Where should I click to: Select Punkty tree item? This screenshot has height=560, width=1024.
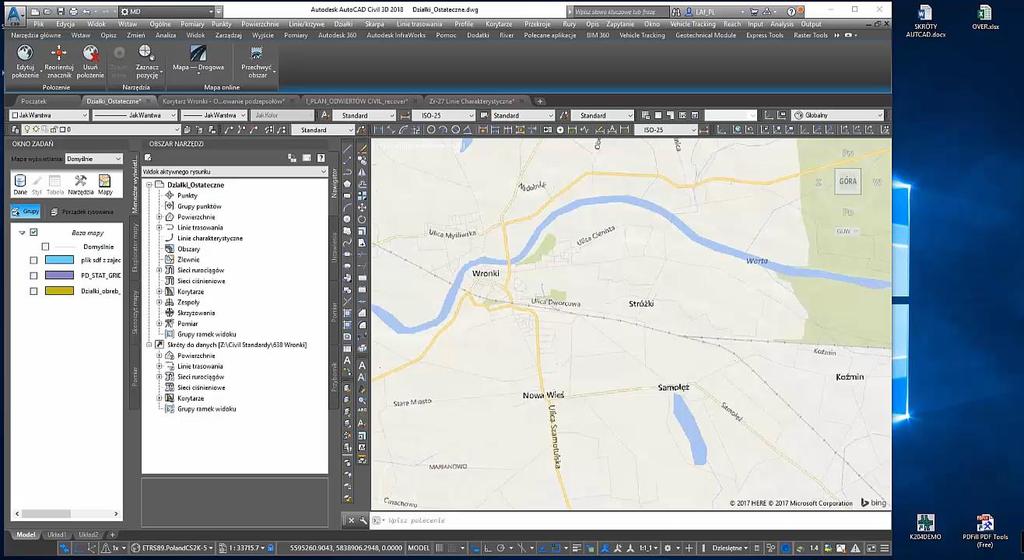(187, 195)
